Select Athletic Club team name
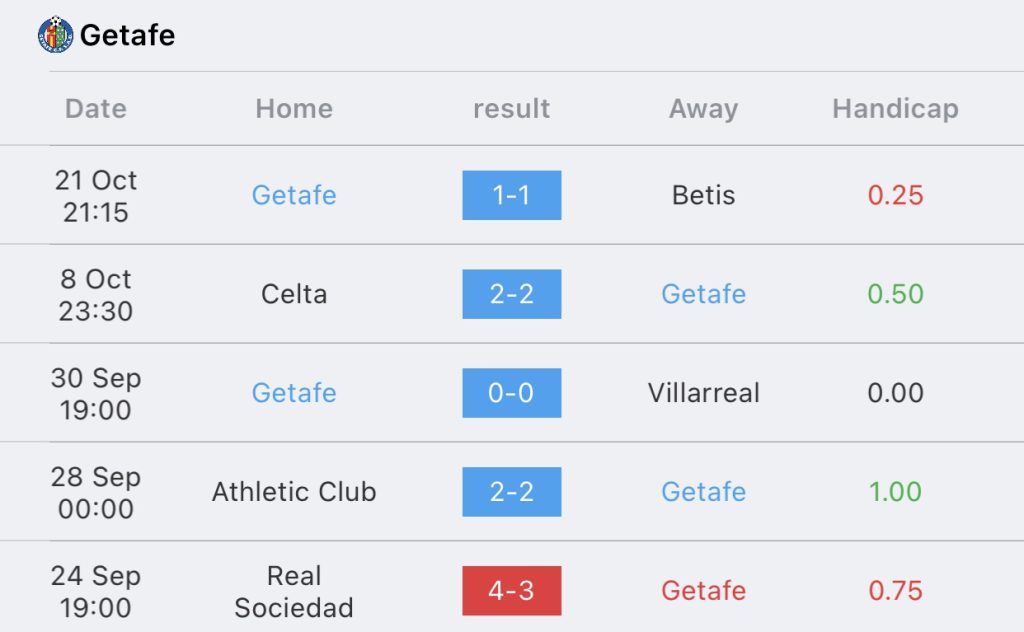 (x=294, y=492)
